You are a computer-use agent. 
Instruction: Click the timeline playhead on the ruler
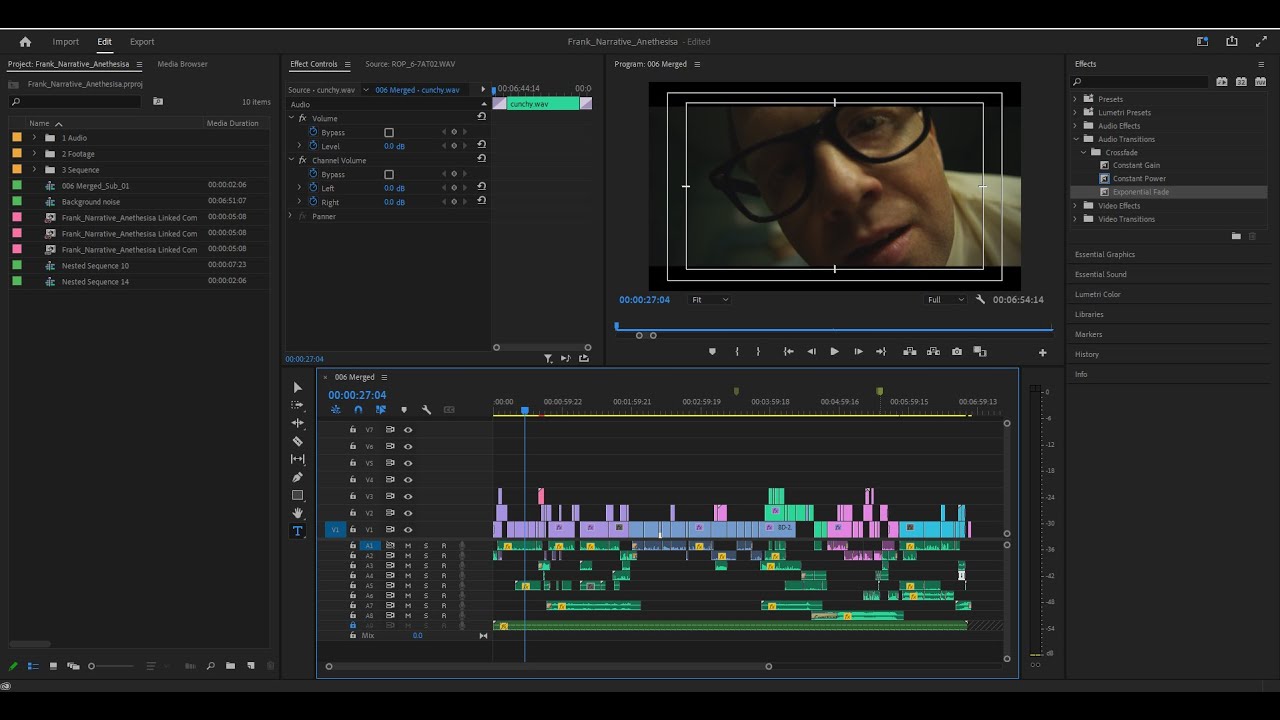[x=524, y=410]
